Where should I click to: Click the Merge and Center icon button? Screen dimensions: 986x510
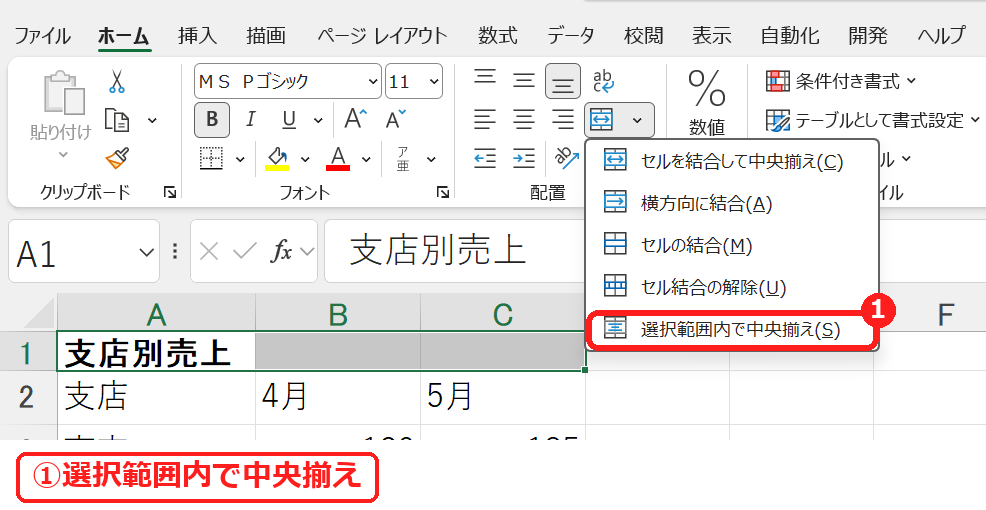(x=602, y=119)
